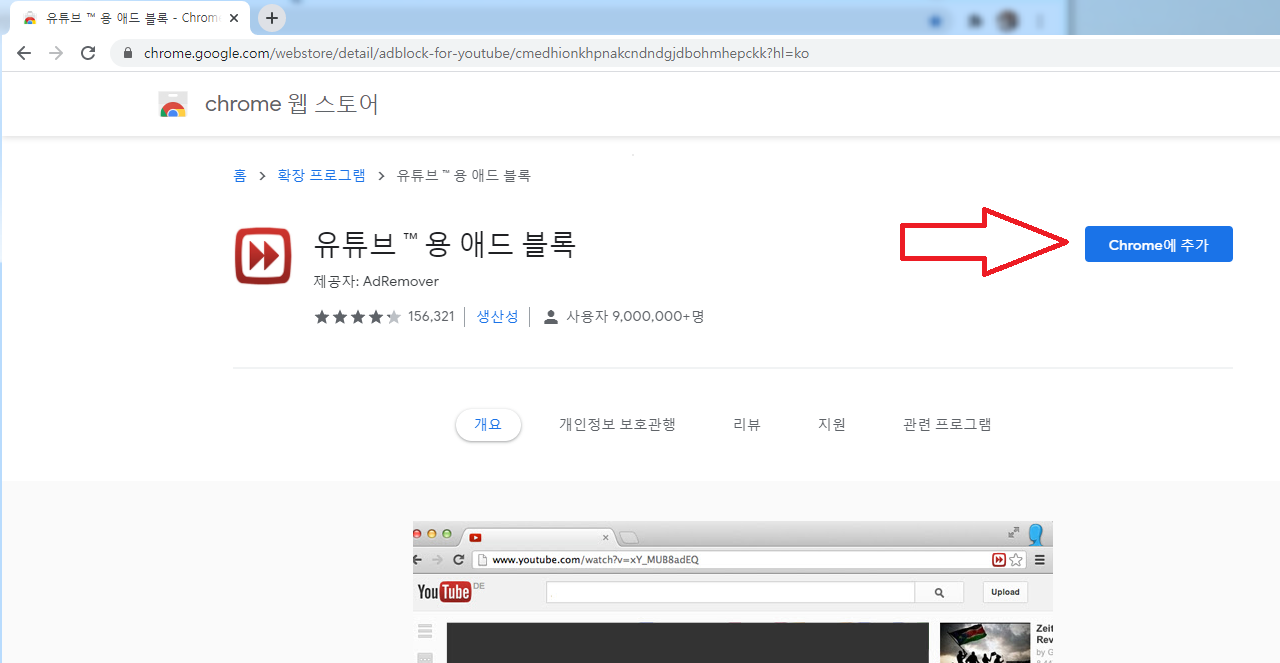The width and height of the screenshot is (1280, 663).
Task: Click the red AdBlock extension icon
Action: tap(263, 256)
